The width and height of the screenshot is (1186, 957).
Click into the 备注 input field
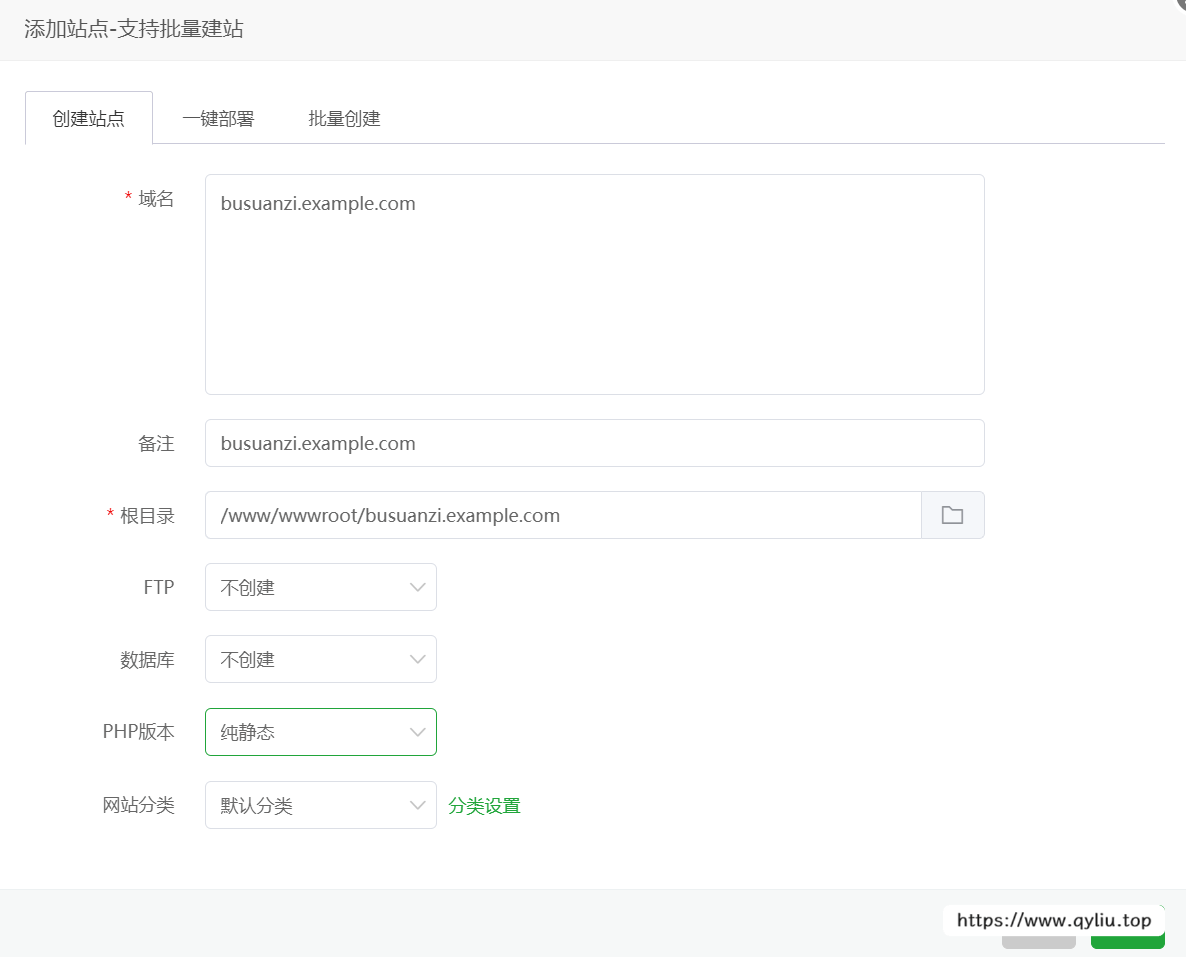pos(594,443)
